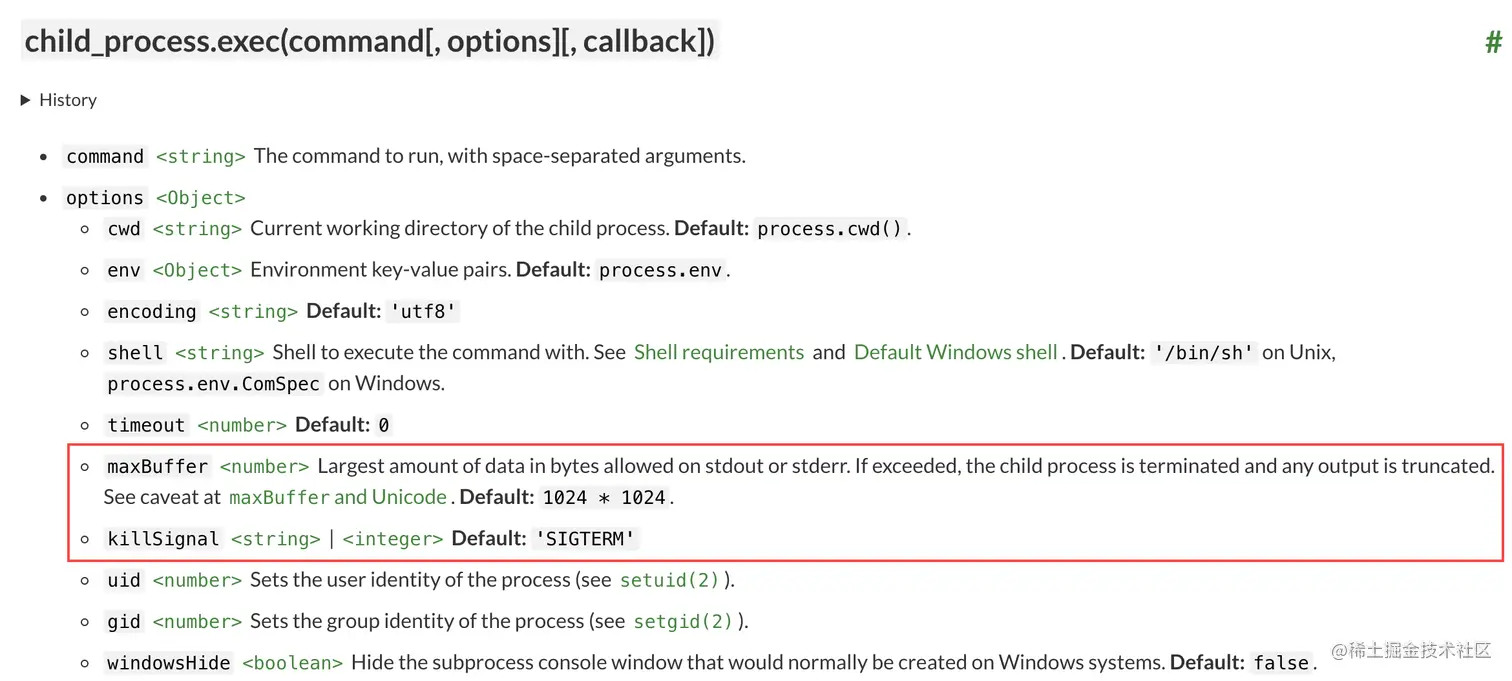The height and width of the screenshot is (681, 1512).
Task: Click the <string> type next to command
Action: point(201,156)
